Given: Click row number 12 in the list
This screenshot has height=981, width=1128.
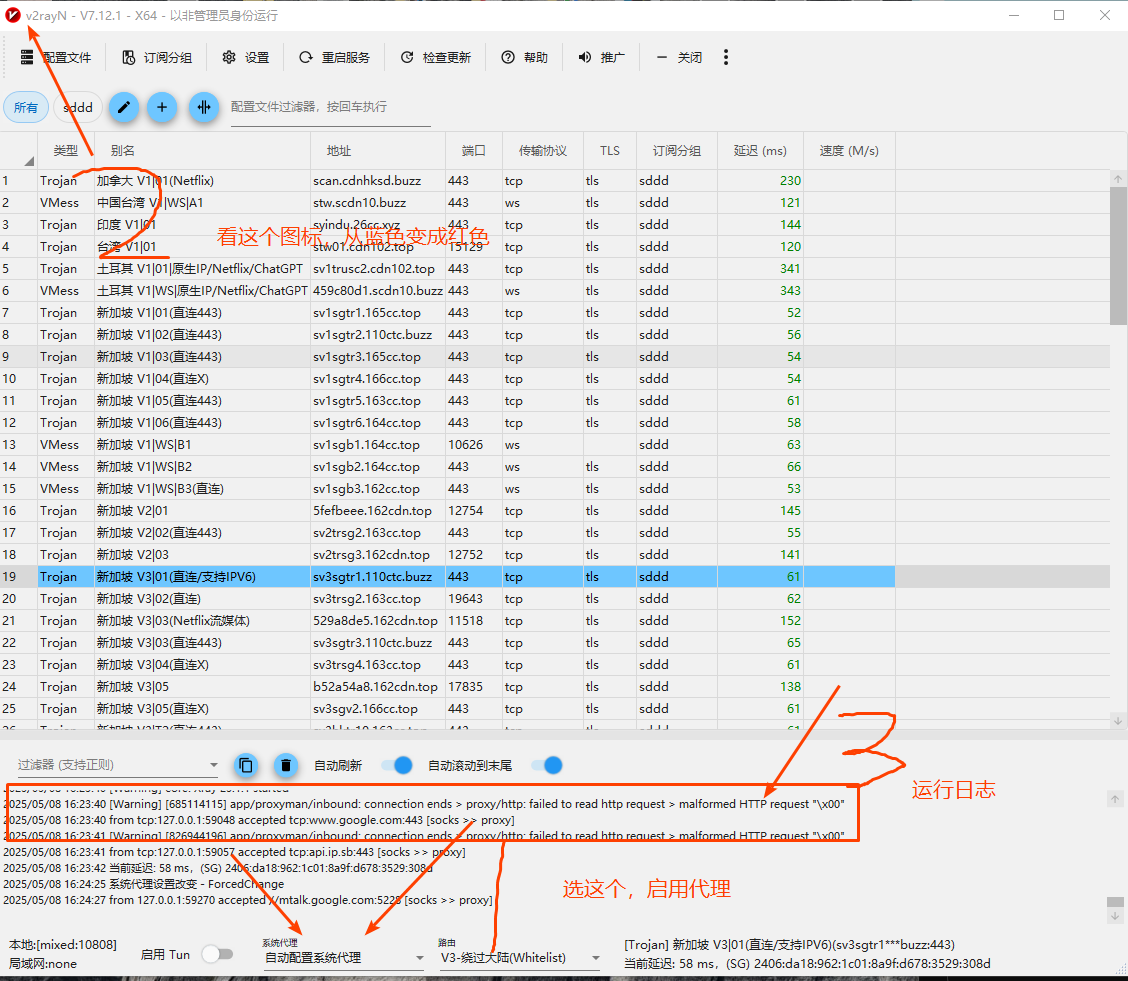Looking at the screenshot, I should (9, 423).
